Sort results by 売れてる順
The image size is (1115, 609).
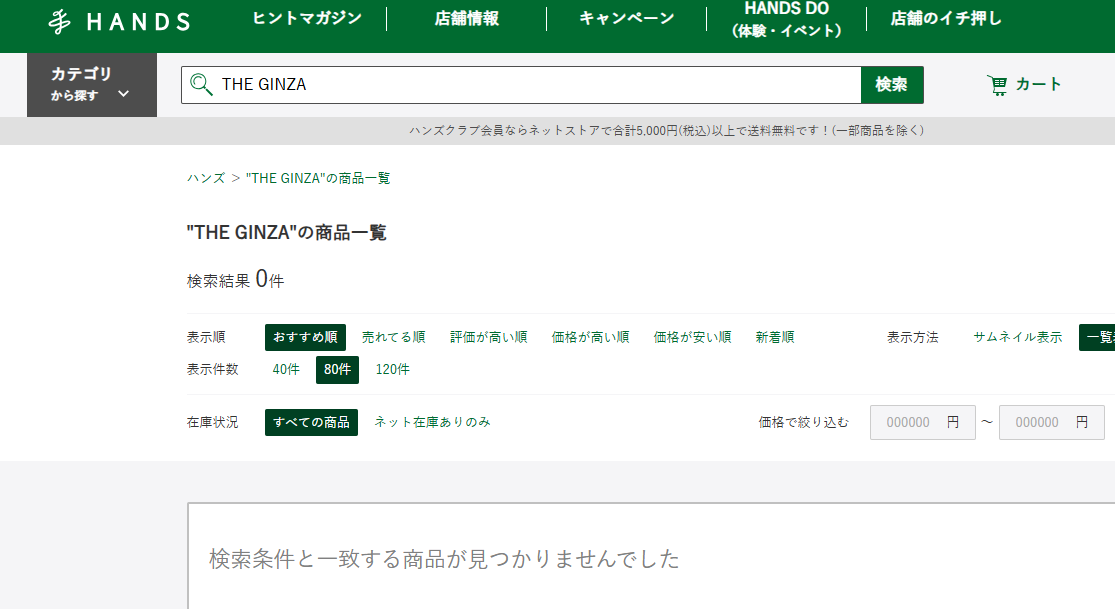pos(393,337)
